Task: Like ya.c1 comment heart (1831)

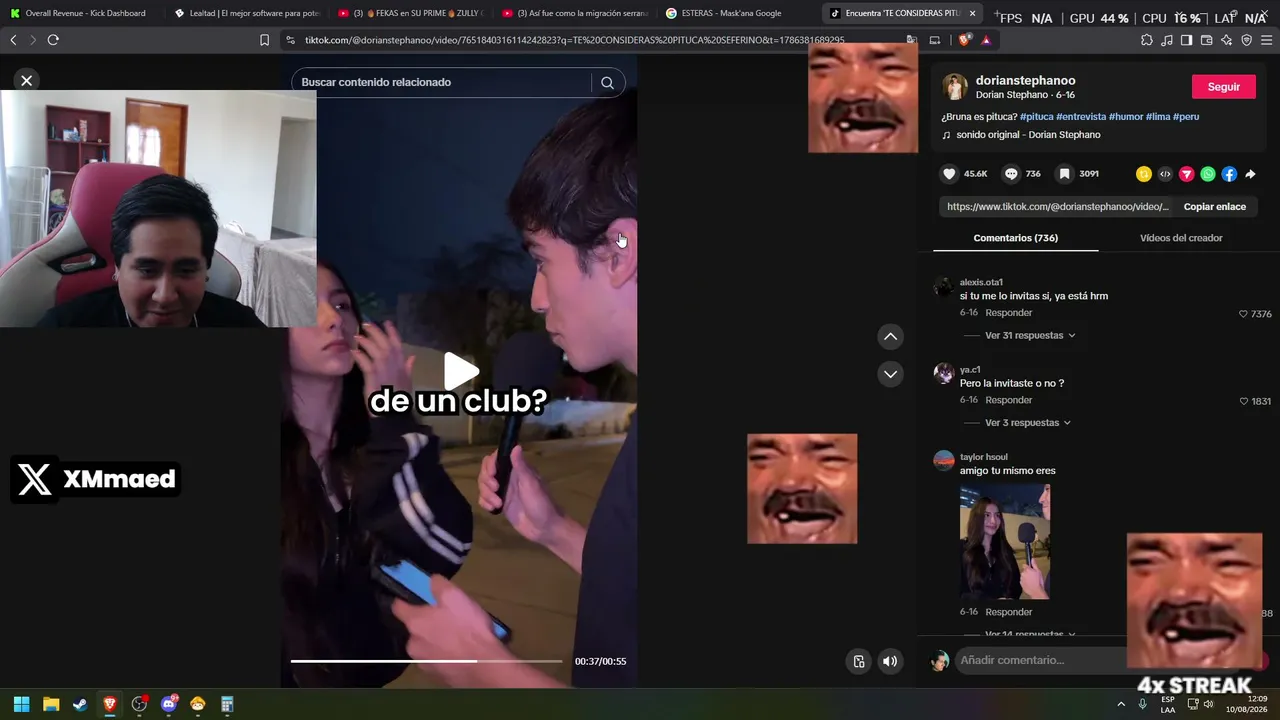Action: (x=1244, y=401)
